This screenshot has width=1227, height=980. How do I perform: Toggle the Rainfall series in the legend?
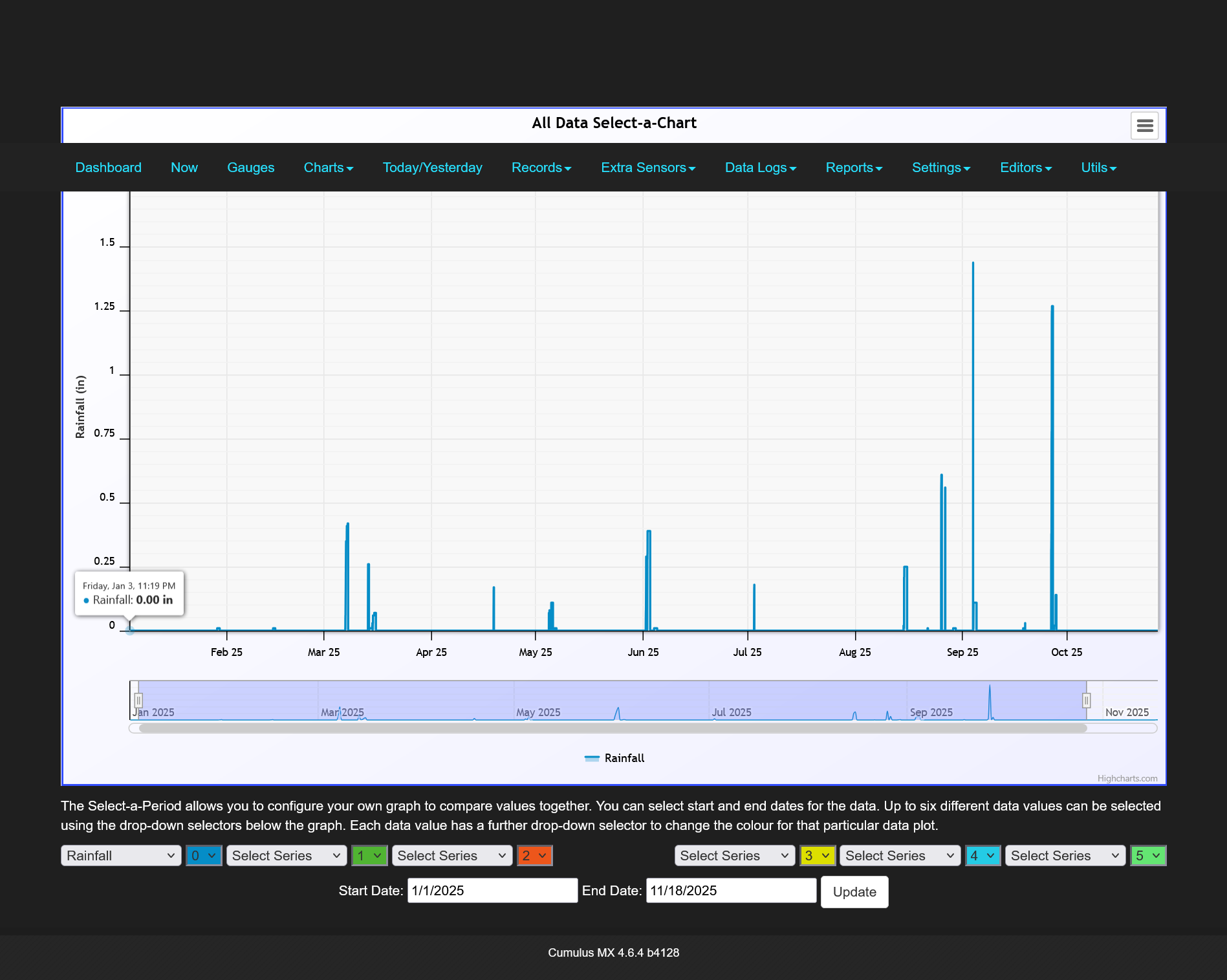(x=614, y=758)
